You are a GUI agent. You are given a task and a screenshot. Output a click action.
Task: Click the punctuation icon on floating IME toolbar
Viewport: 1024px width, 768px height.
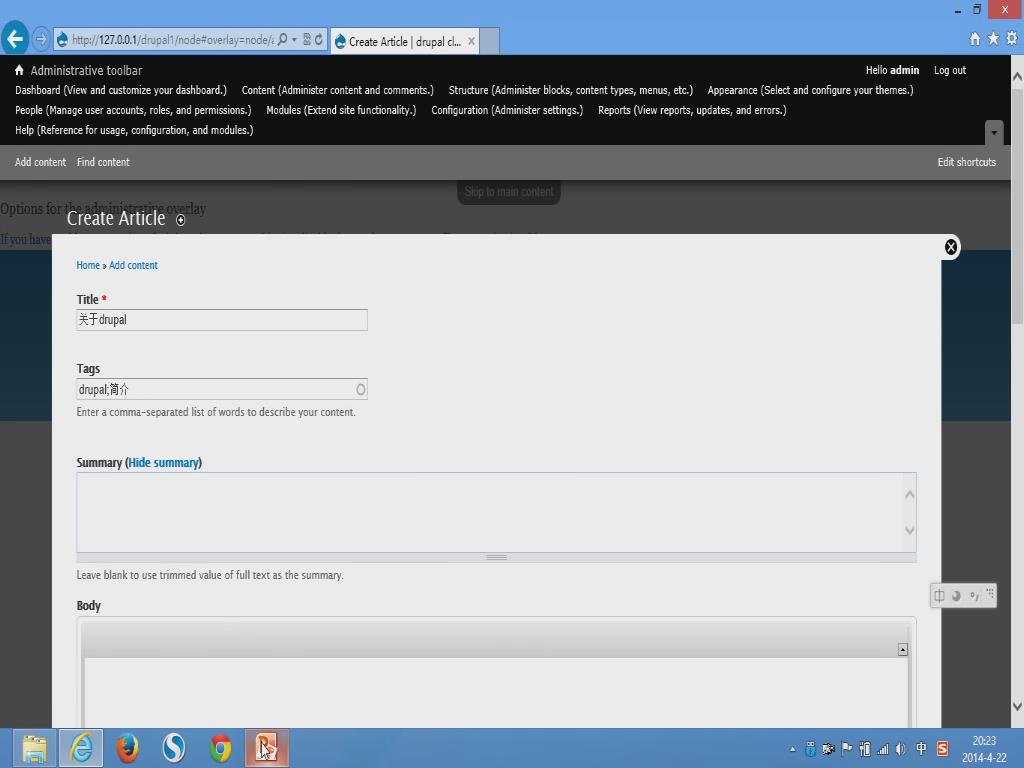(x=974, y=596)
